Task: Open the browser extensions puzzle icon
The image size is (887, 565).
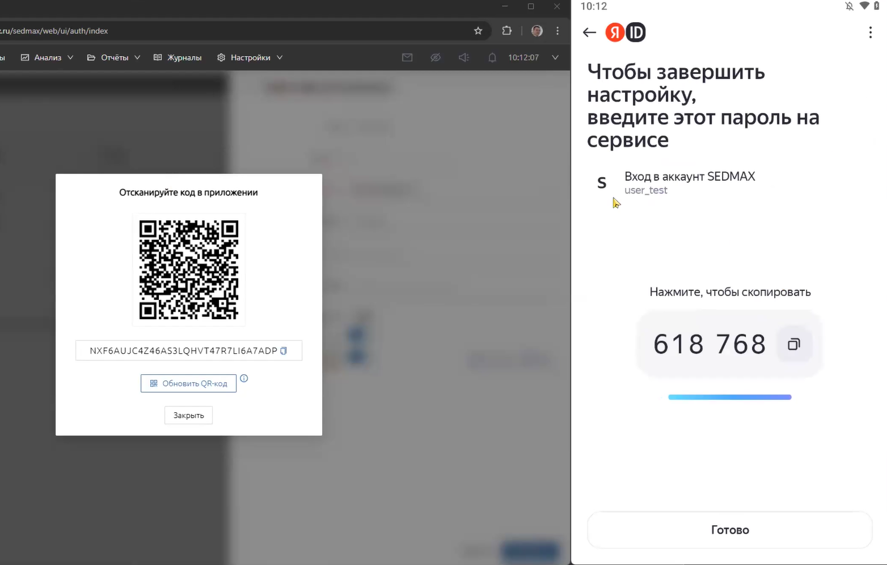Action: tap(507, 31)
